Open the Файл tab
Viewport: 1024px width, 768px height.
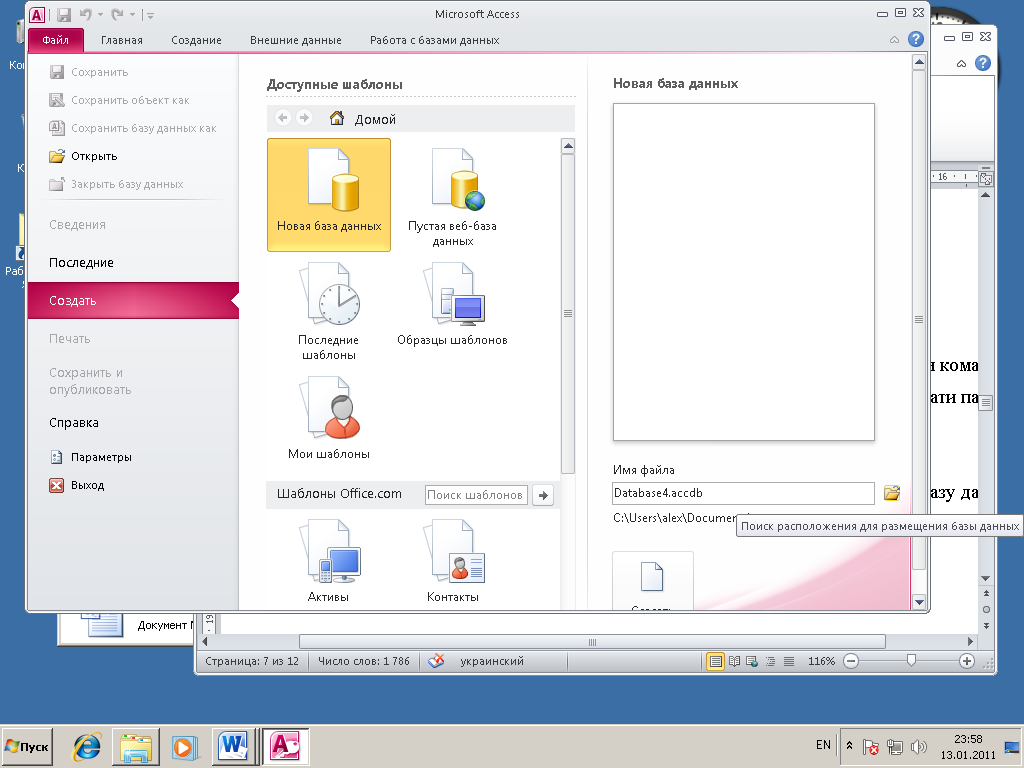56,40
